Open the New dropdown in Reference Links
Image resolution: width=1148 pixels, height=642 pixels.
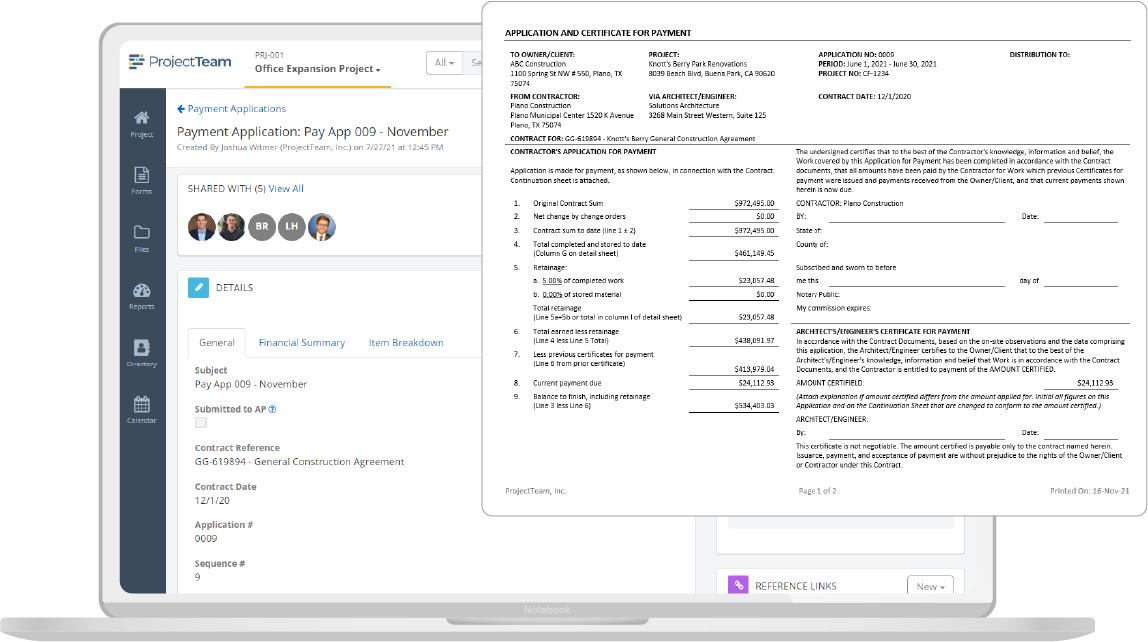(930, 586)
